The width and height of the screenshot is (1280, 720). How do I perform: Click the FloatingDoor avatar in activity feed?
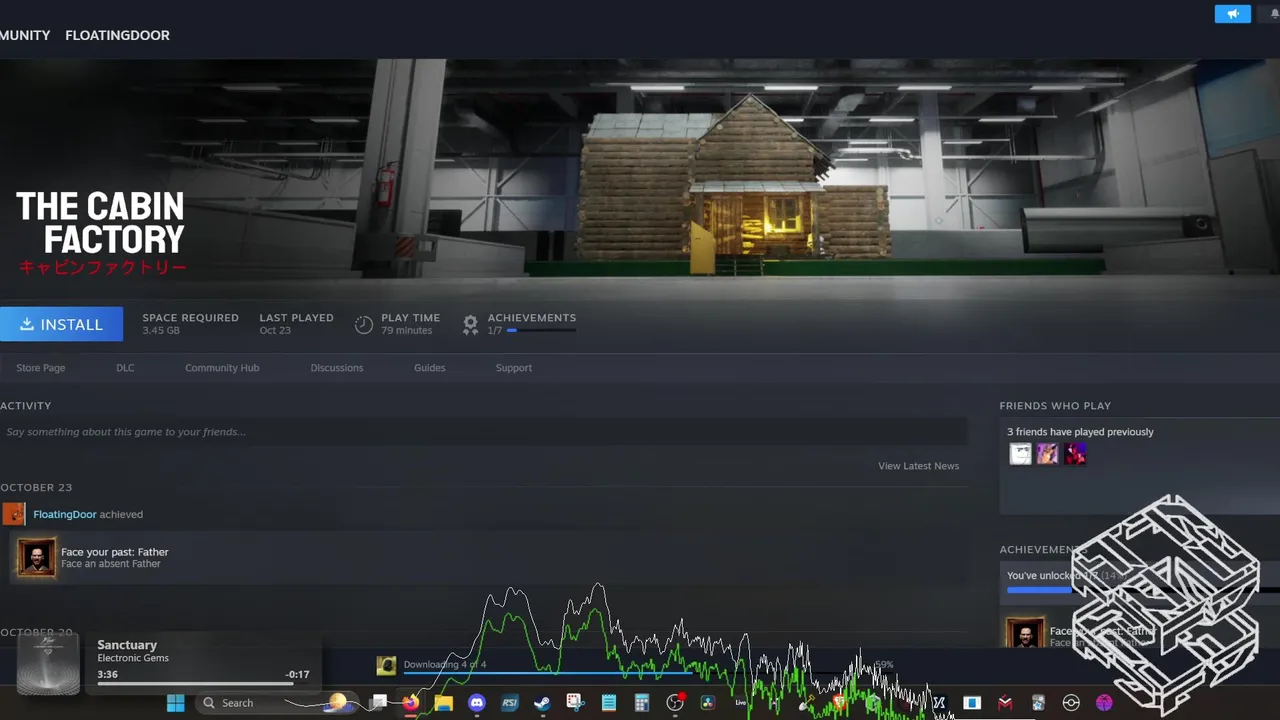coord(14,514)
